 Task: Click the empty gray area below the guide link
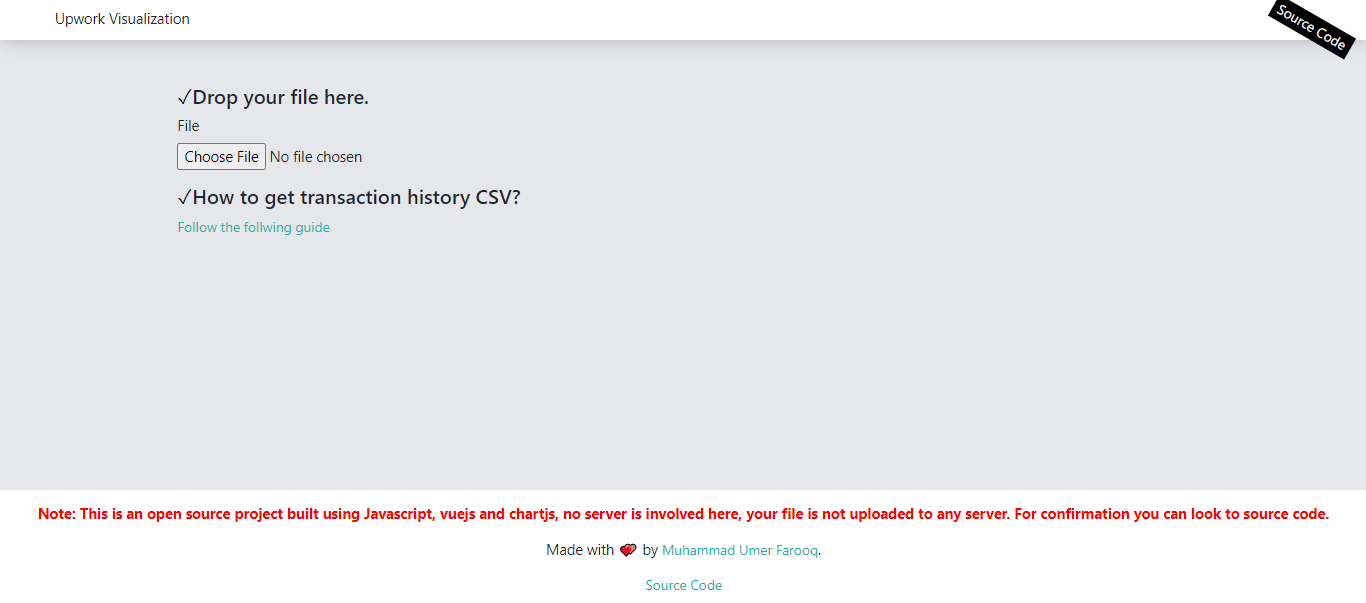pos(683,360)
